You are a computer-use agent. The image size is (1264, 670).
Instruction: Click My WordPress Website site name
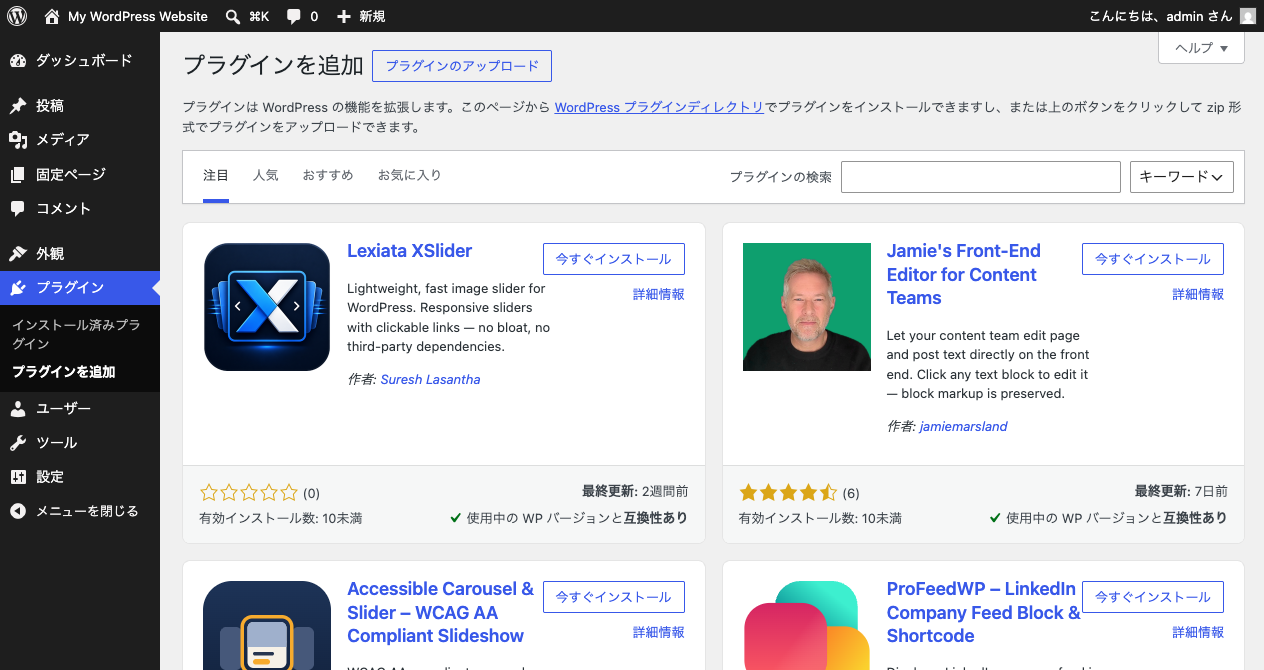(x=138, y=16)
